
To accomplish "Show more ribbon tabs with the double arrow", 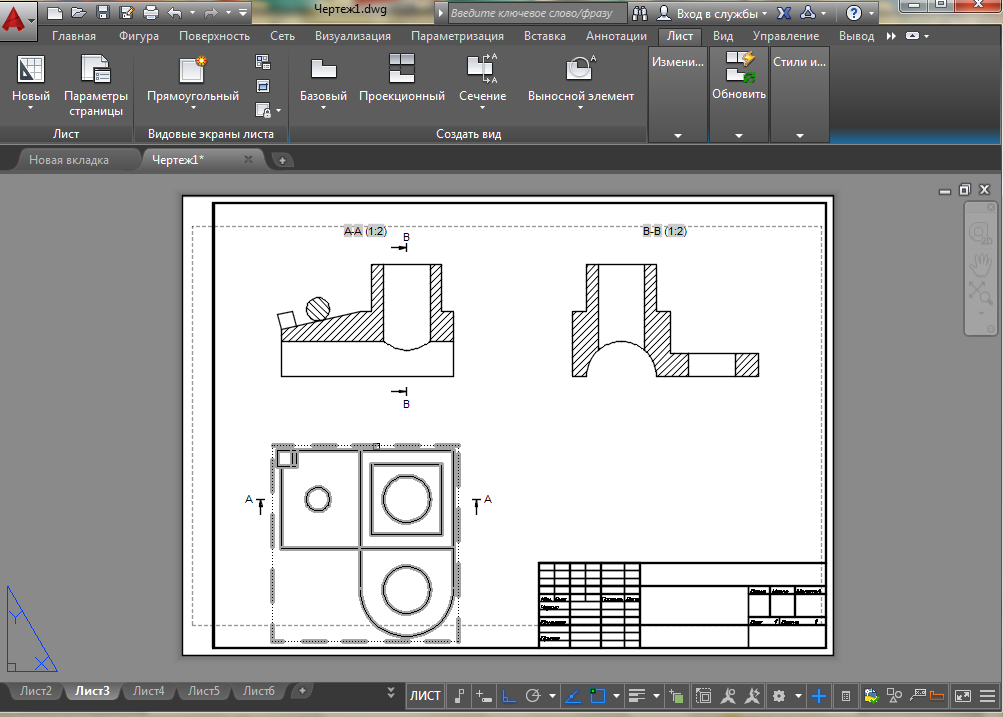I will [891, 36].
